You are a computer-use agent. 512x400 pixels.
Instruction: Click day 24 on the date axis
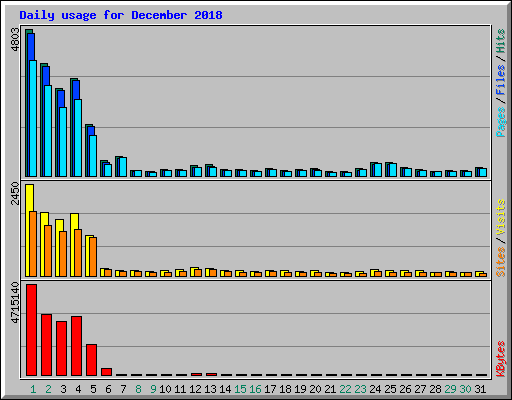pyautogui.click(x=375, y=389)
